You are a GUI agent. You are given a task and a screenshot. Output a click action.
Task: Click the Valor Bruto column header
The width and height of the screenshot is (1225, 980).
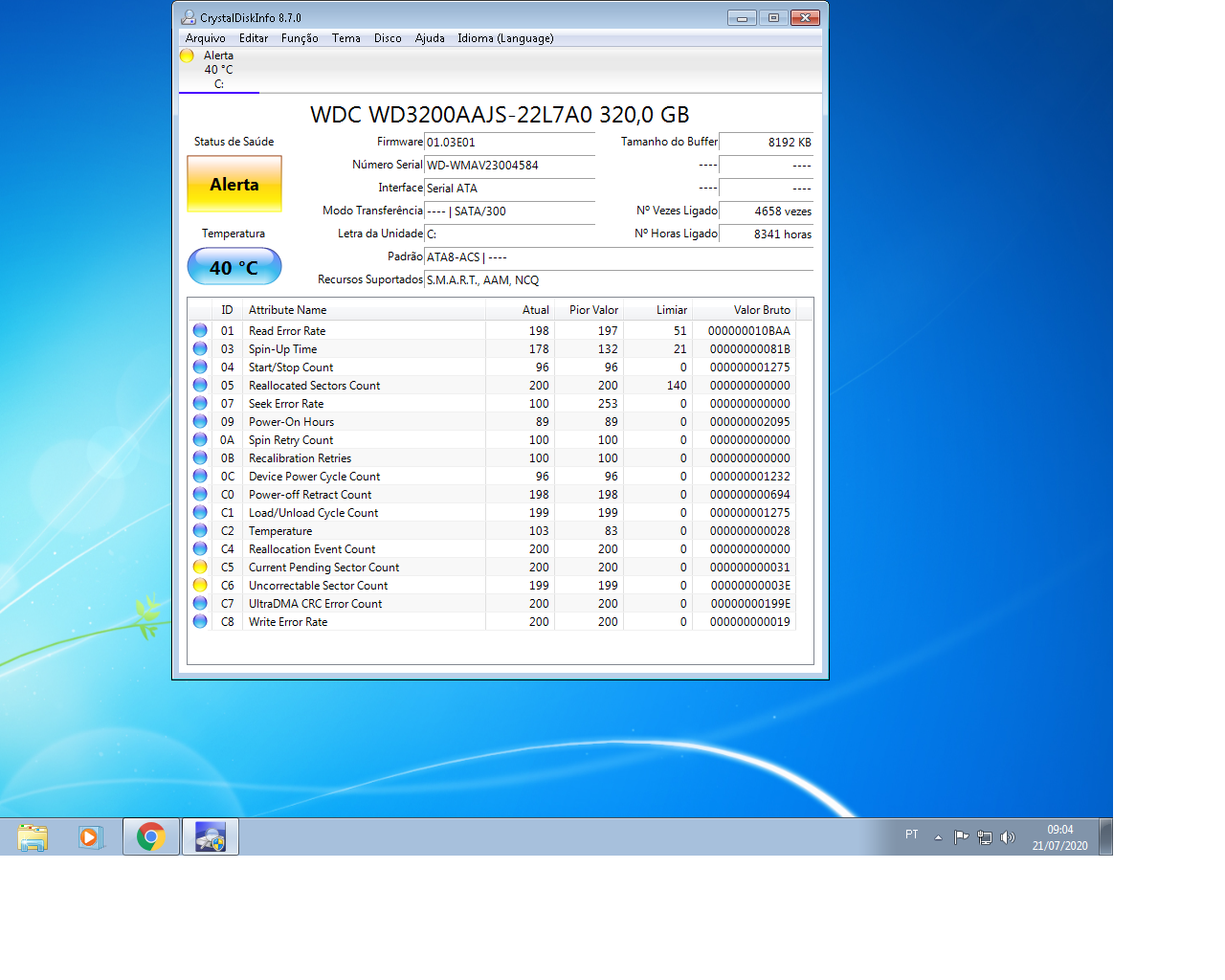tap(745, 309)
